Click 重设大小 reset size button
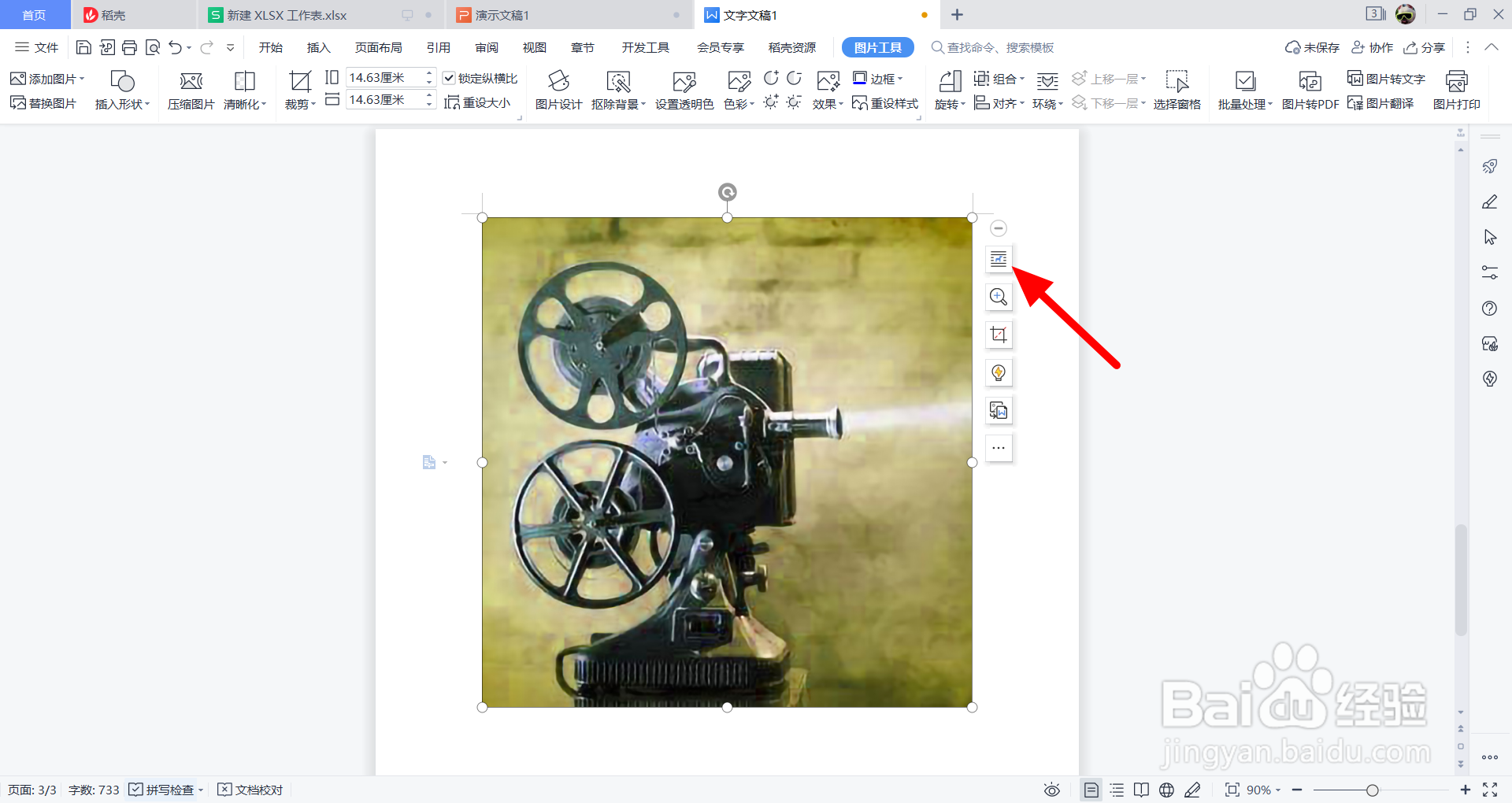 coord(477,103)
